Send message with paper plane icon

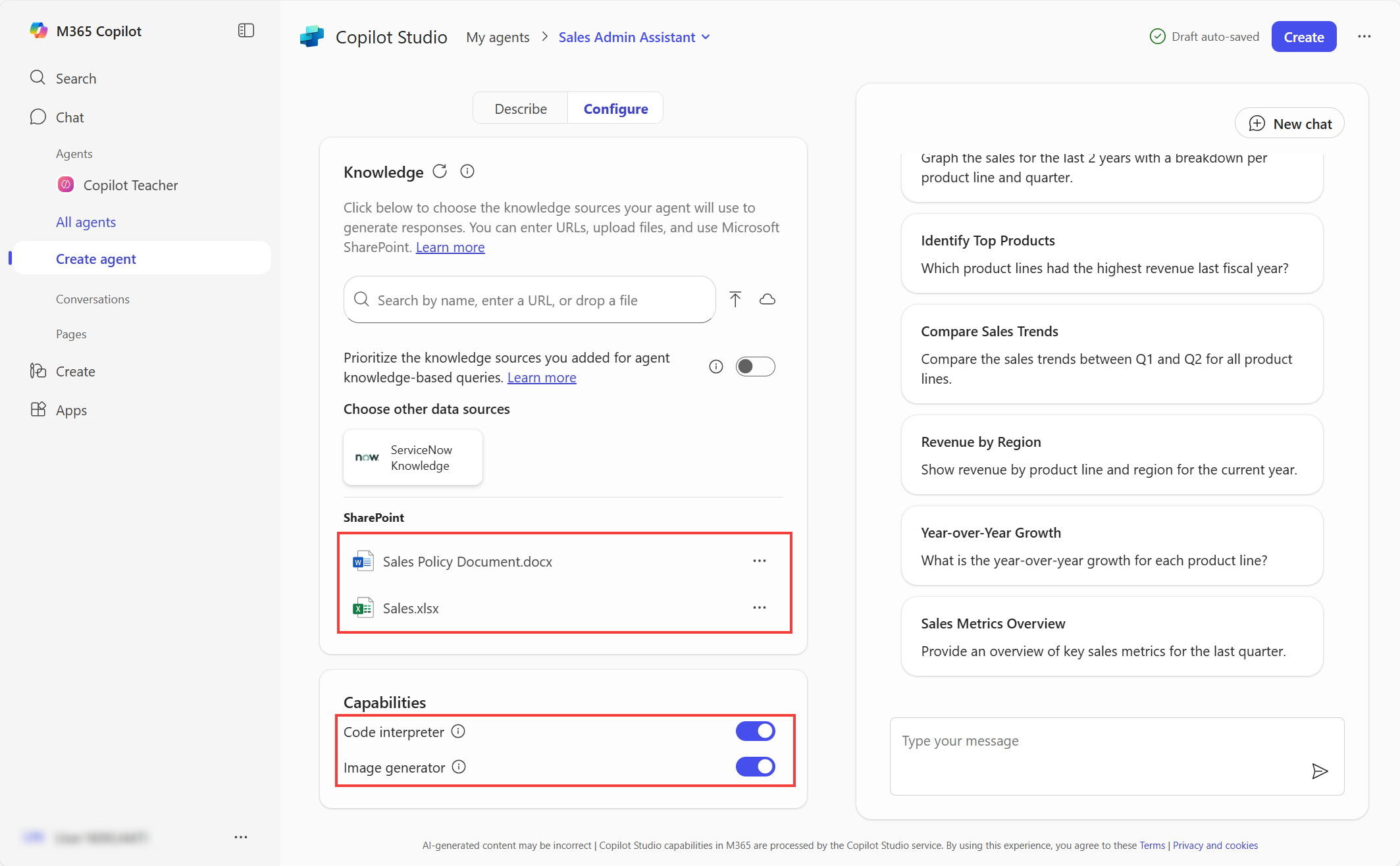1319,771
